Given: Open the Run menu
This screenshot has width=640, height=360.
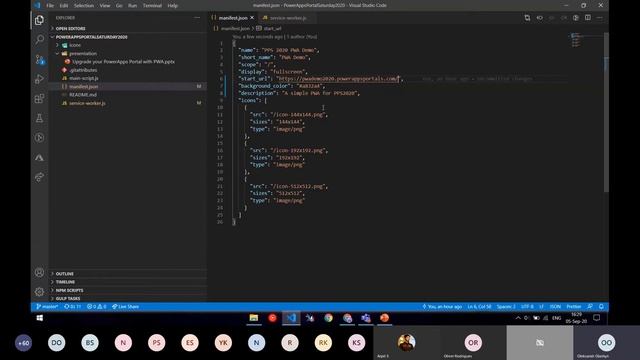Looking at the screenshot, I should click(132, 5).
